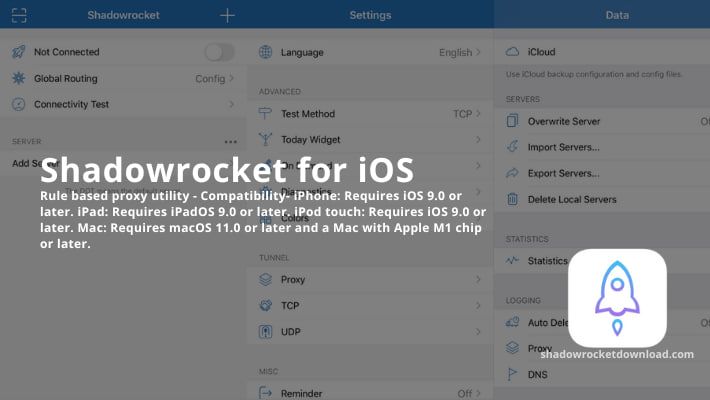The image size is (710, 400).
Task: Expand the Today Widget row chevron
Action: 478,140
